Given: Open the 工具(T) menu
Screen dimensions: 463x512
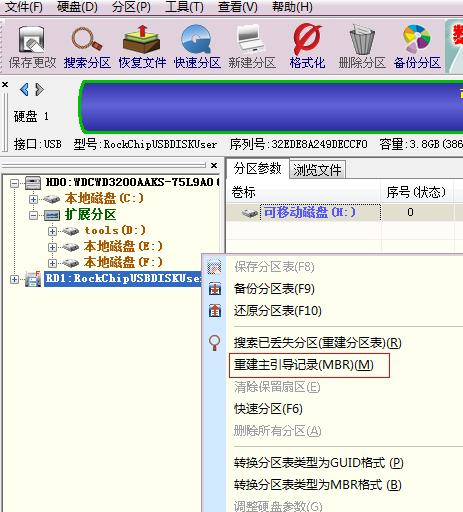Looking at the screenshot, I should 184,7.
